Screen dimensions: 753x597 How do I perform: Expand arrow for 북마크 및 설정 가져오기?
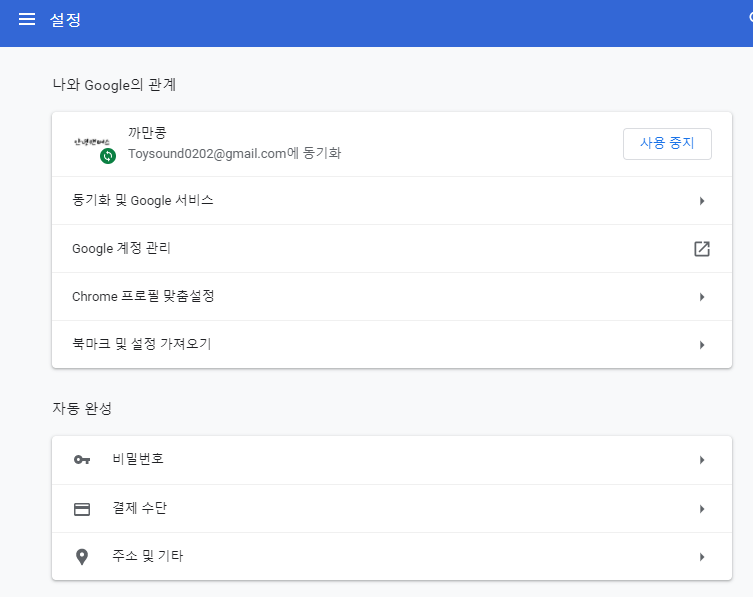click(x=702, y=345)
